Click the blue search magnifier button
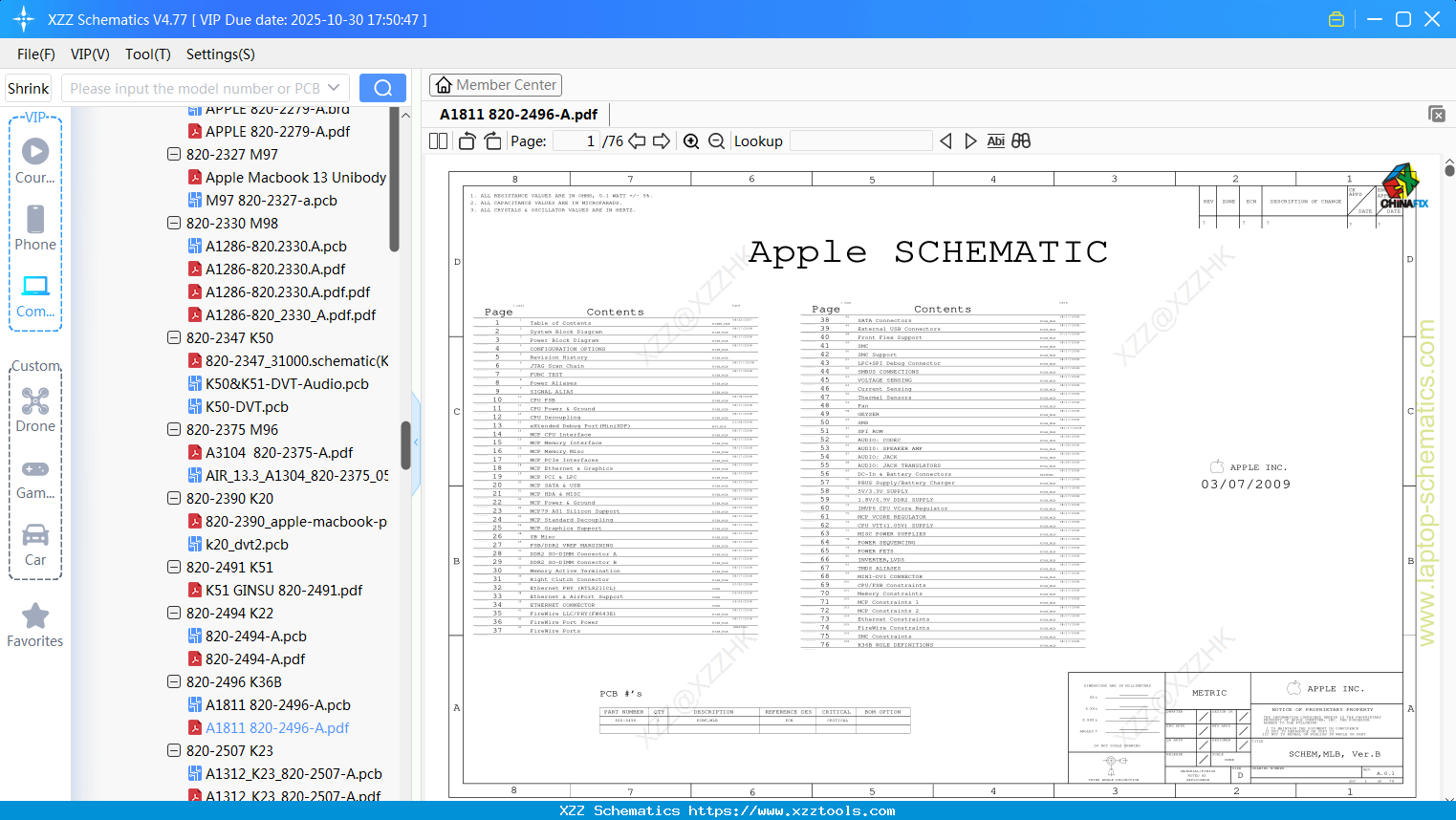Viewport: 1456px width, 820px height. (x=382, y=88)
